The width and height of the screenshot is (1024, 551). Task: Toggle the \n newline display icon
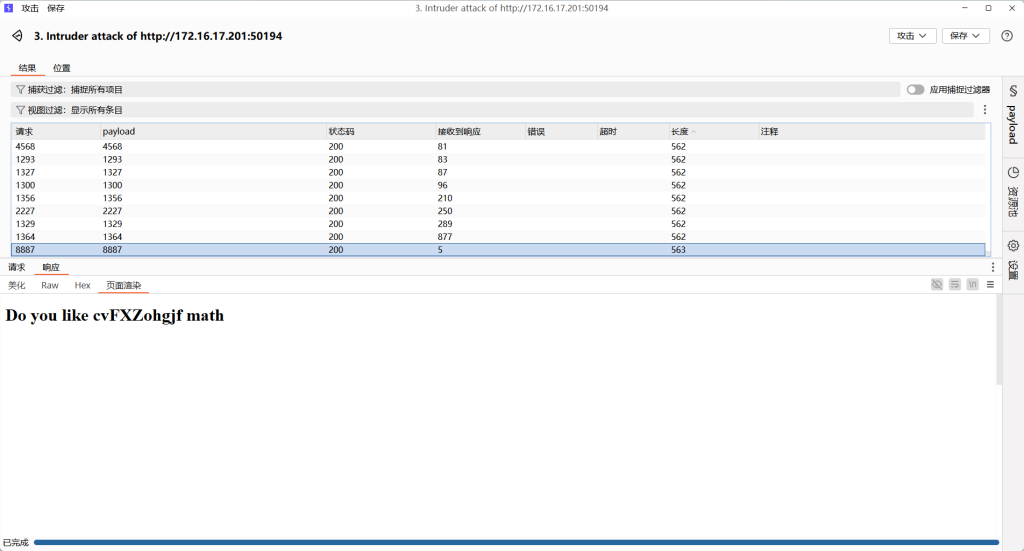[x=972, y=285]
